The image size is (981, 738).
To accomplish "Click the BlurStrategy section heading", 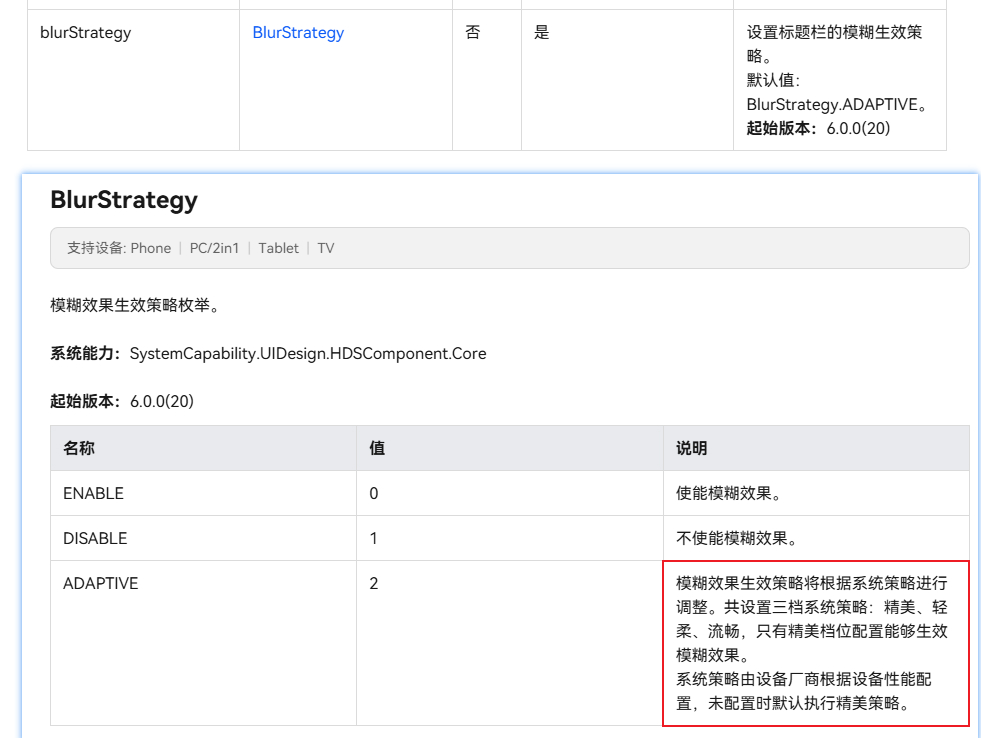I will 124,200.
